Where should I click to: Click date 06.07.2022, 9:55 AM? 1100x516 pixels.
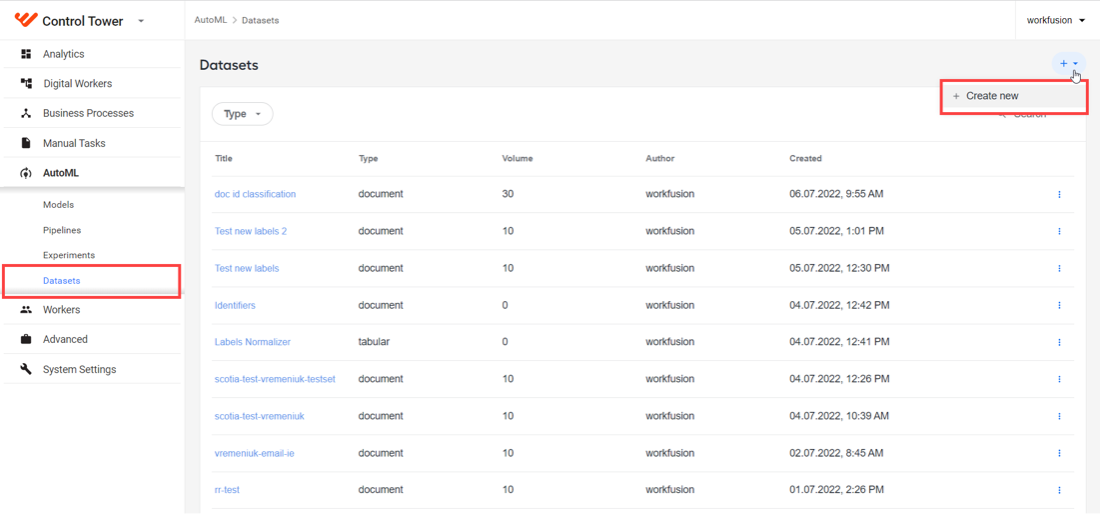click(836, 194)
